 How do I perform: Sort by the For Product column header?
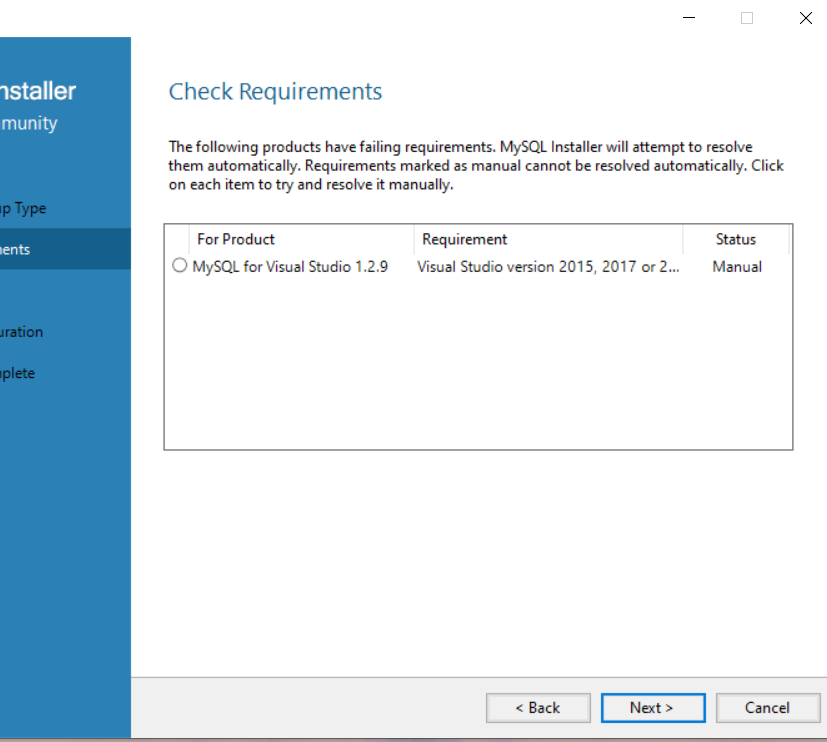(x=301, y=239)
